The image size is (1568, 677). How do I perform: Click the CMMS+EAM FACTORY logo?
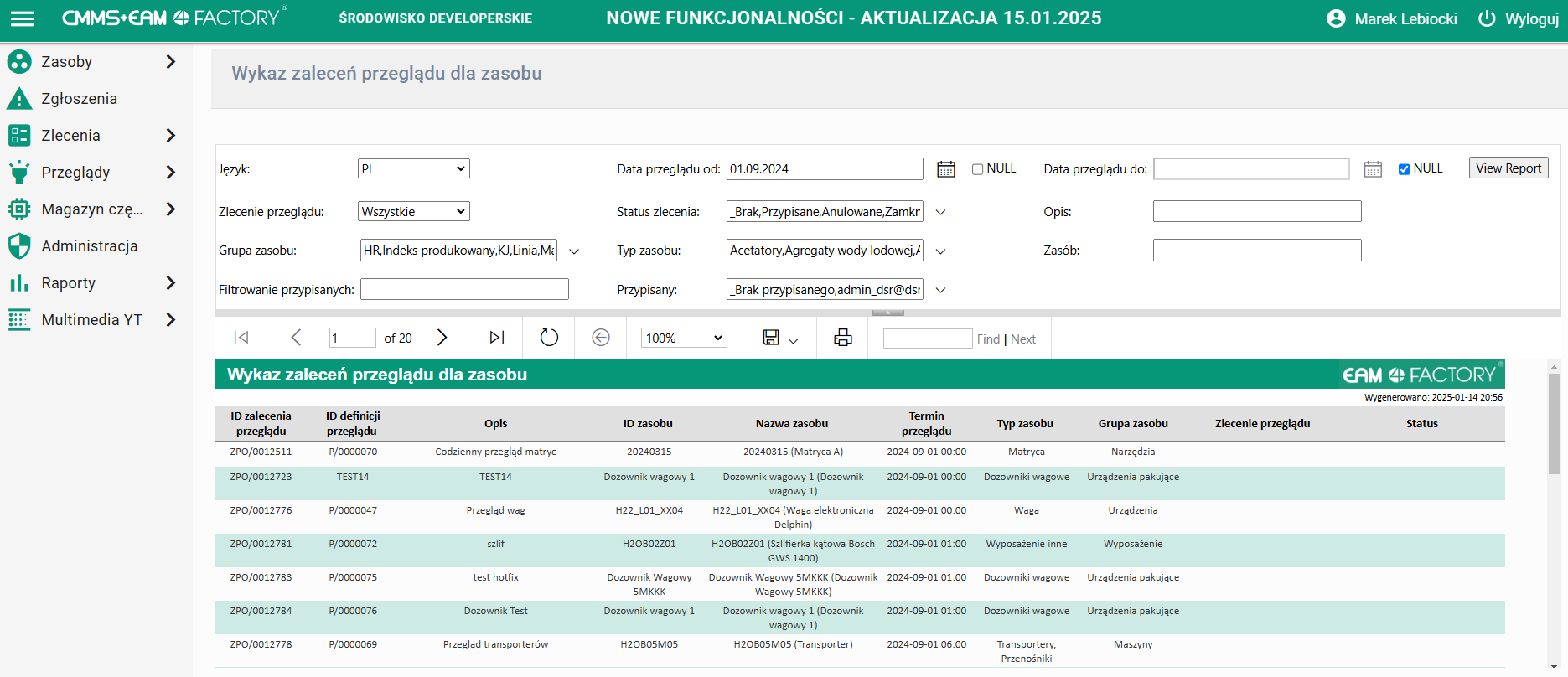pyautogui.click(x=174, y=18)
